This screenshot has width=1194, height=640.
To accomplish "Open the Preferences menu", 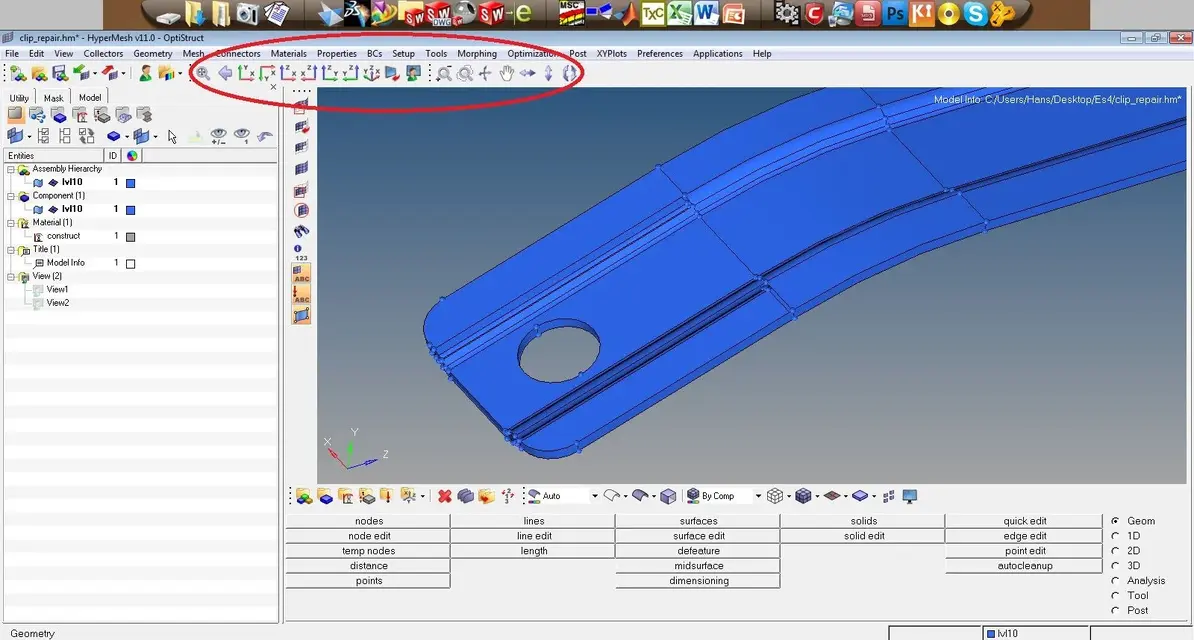I will 659,53.
